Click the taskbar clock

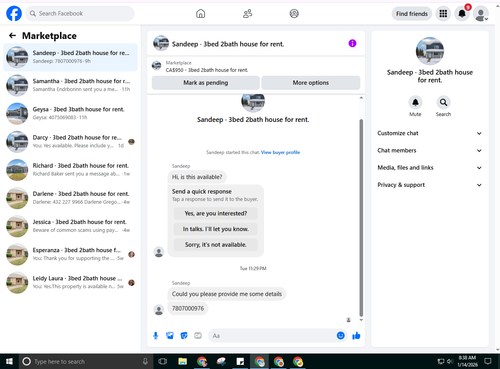pyautogui.click(x=467, y=361)
